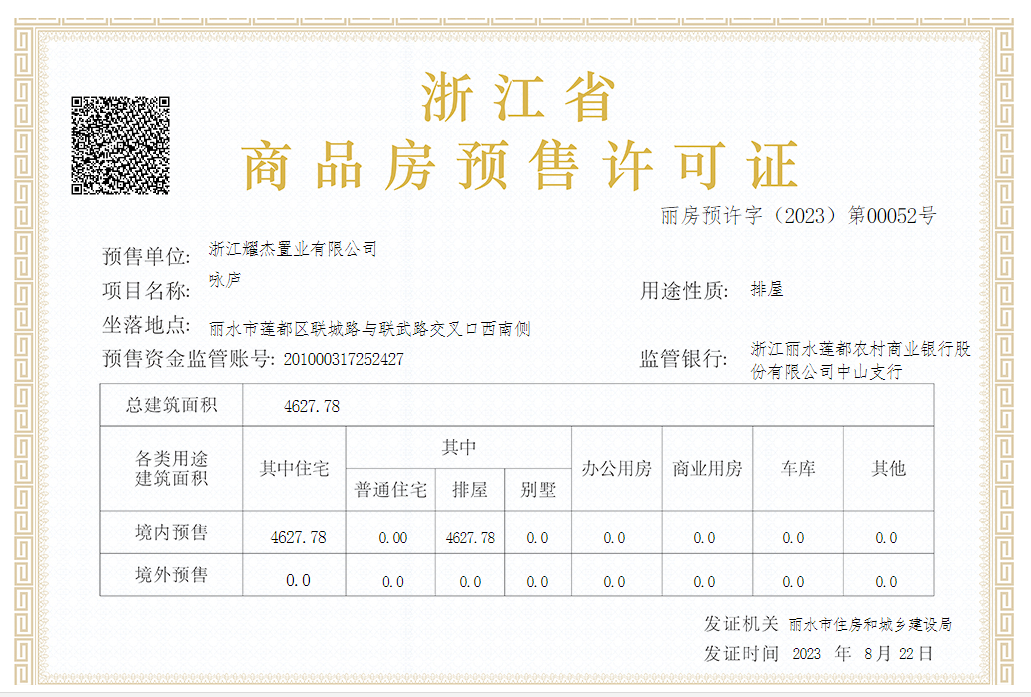Click the 其中住宅 column header
The image size is (1031, 697).
pos(294,468)
